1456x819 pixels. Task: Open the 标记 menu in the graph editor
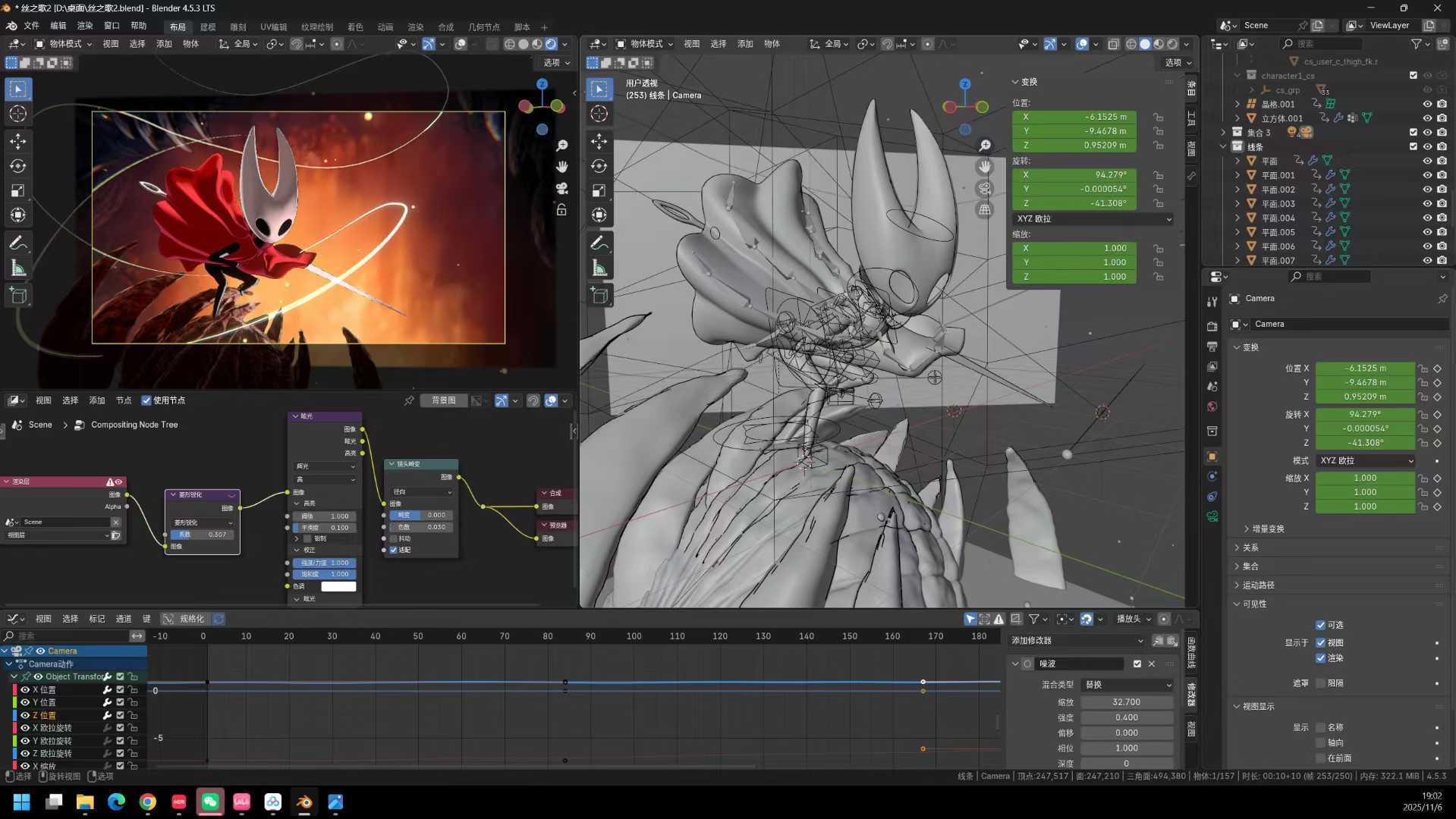(97, 620)
